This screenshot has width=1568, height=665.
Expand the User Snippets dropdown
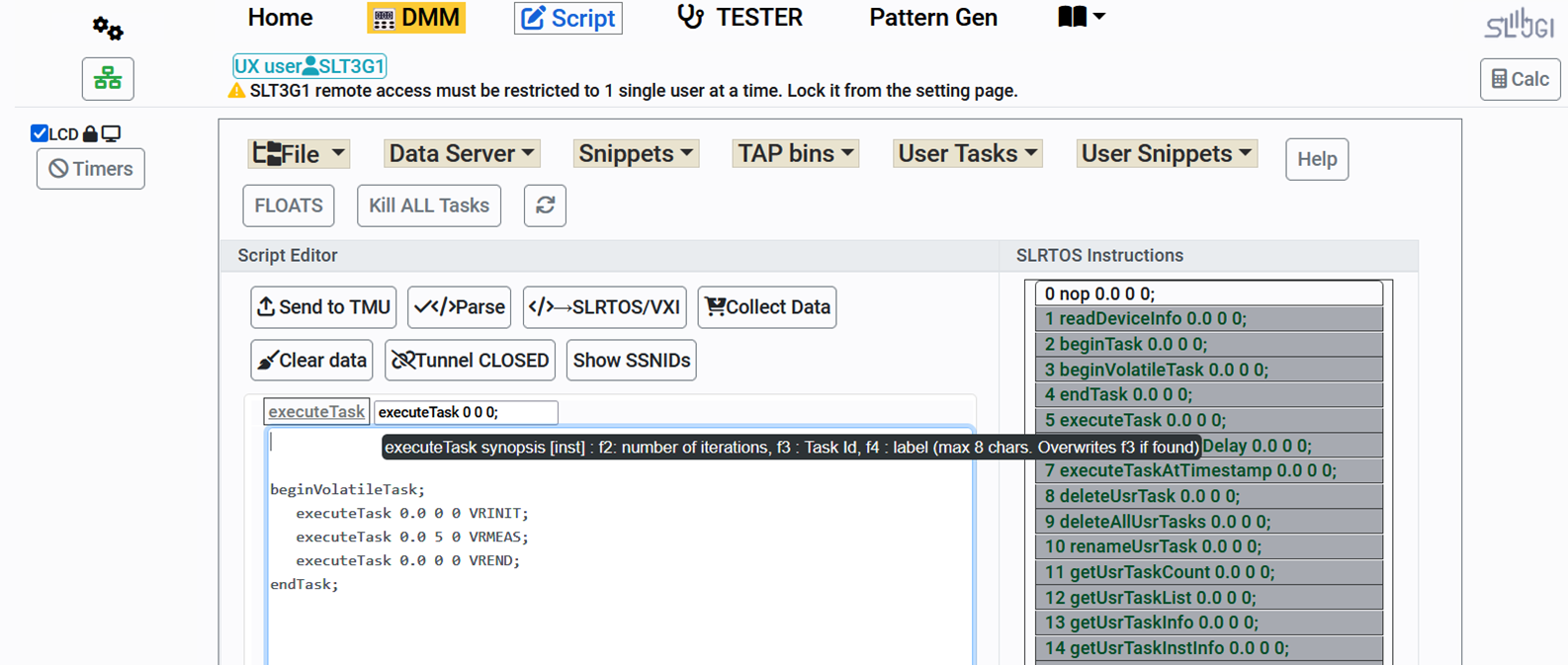[x=1167, y=154]
